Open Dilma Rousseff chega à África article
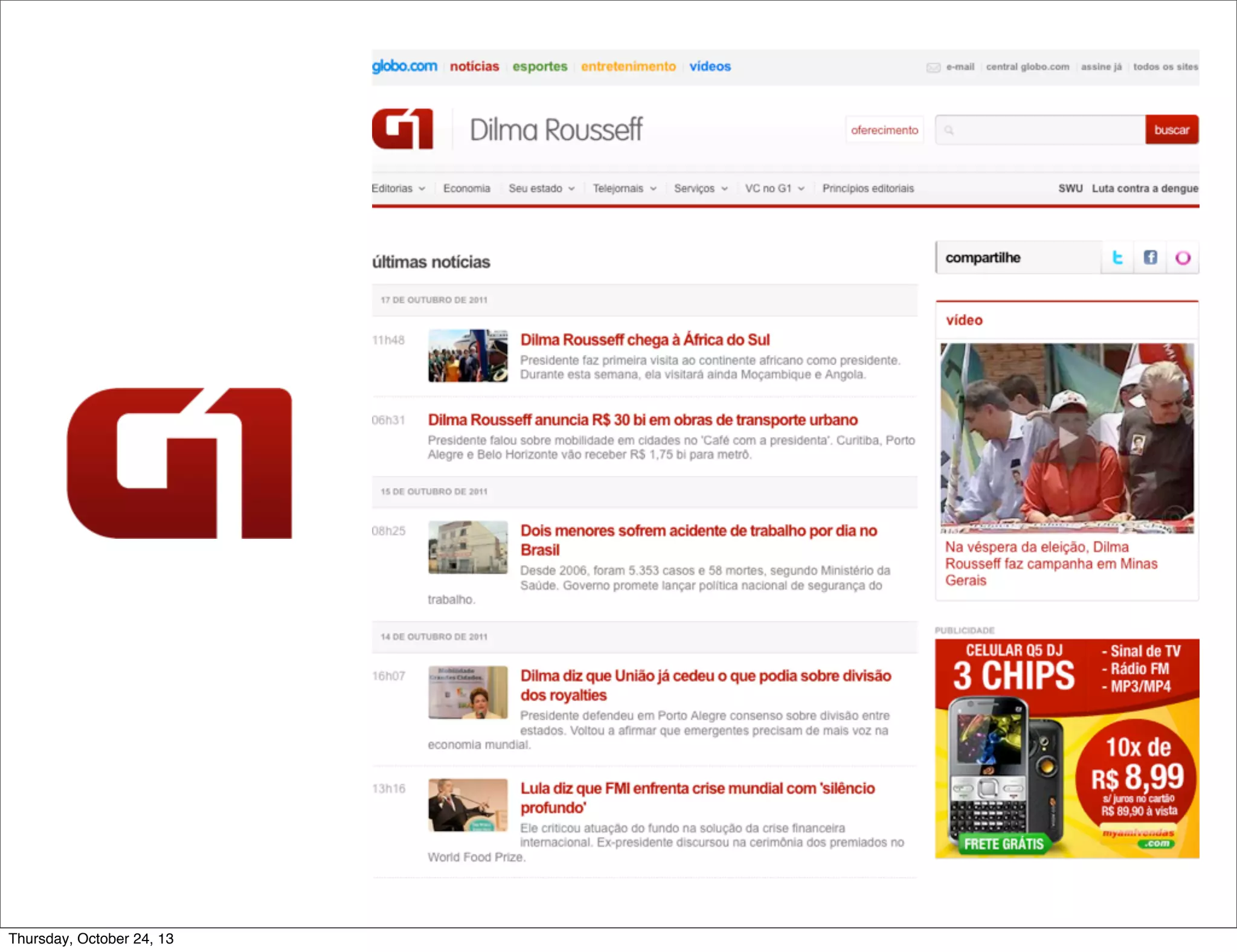 [x=644, y=339]
